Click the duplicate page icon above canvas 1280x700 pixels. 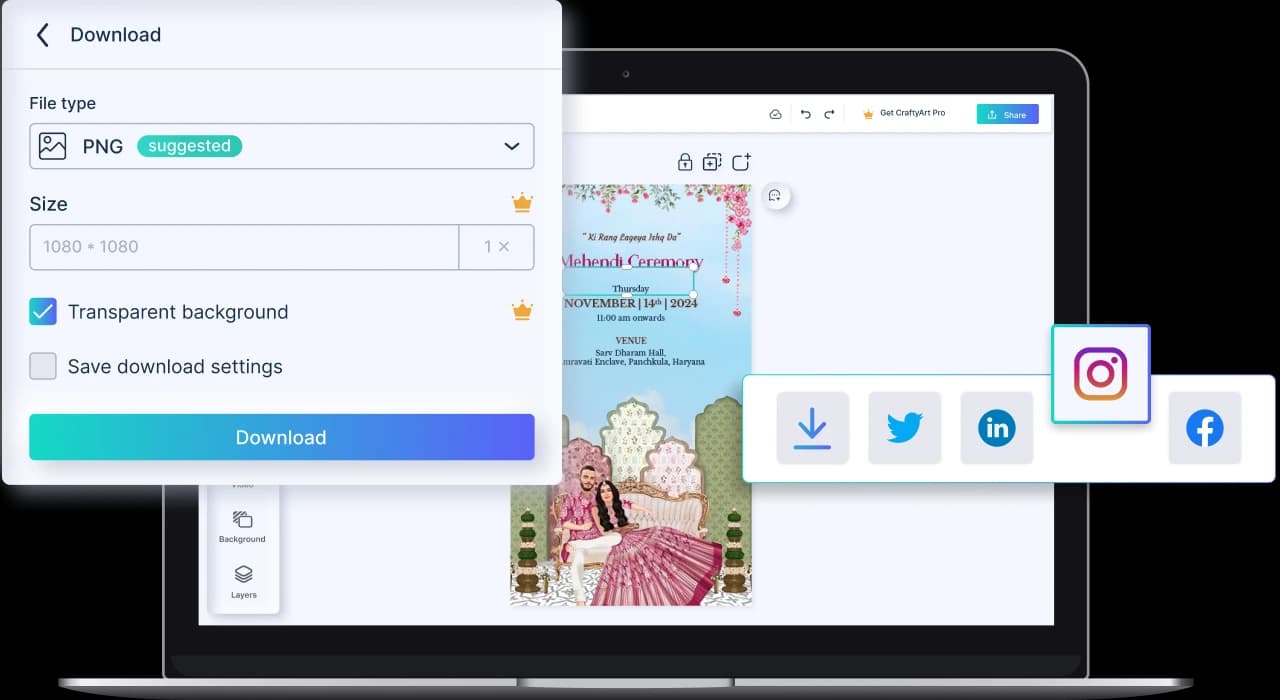pyautogui.click(x=712, y=162)
